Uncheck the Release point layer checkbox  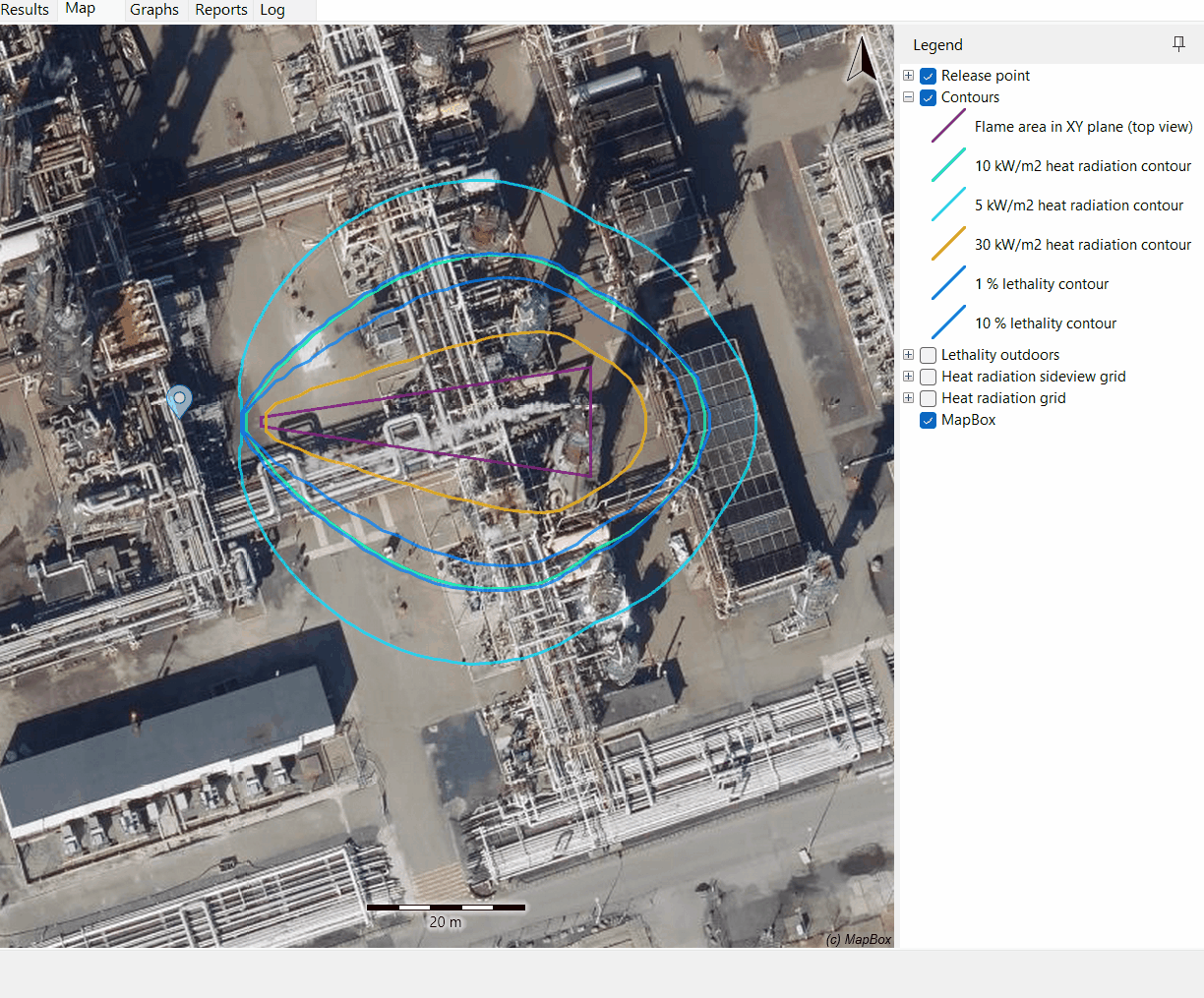(928, 76)
